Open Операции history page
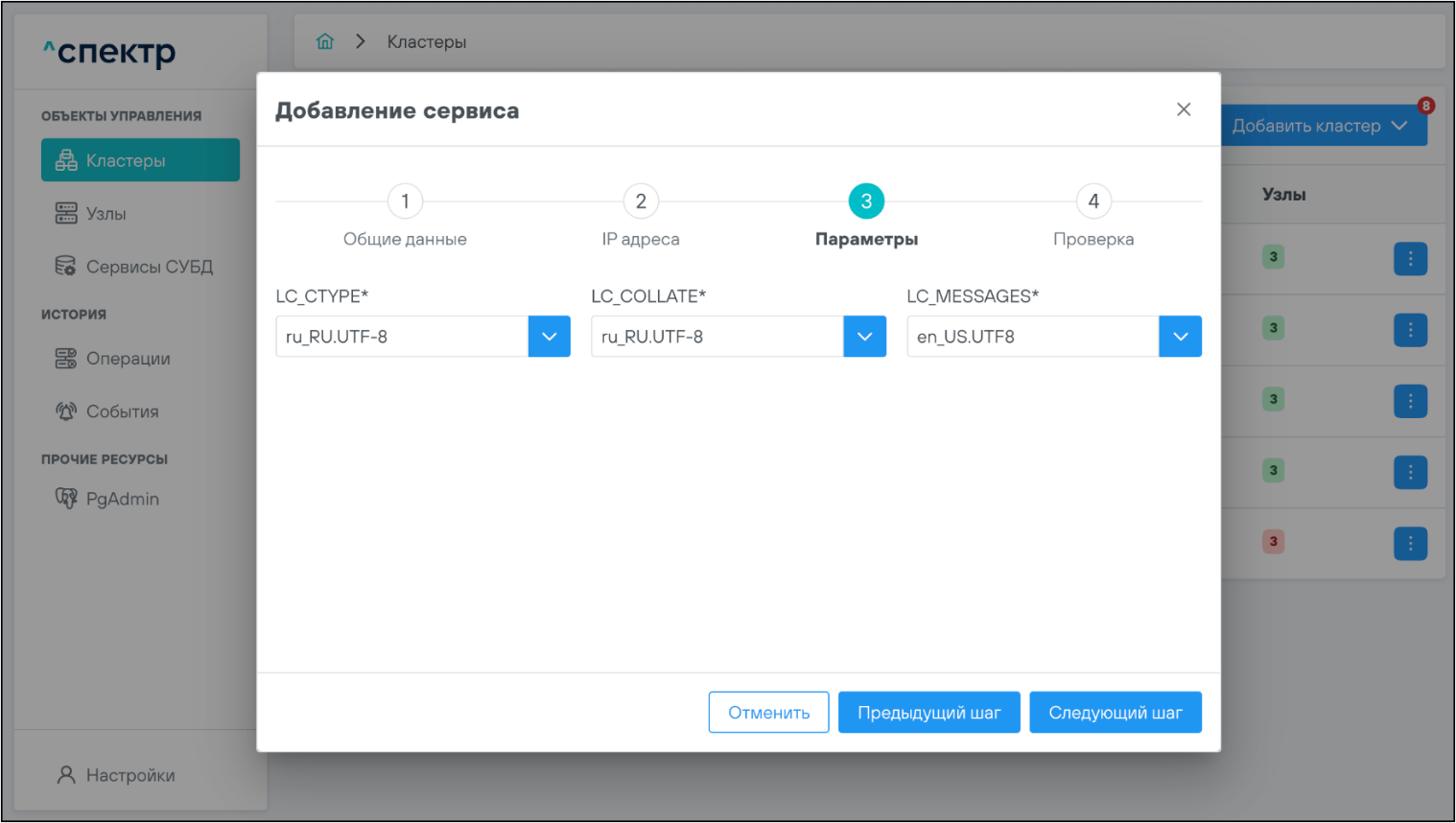This screenshot has width=1456, height=823. click(x=128, y=359)
